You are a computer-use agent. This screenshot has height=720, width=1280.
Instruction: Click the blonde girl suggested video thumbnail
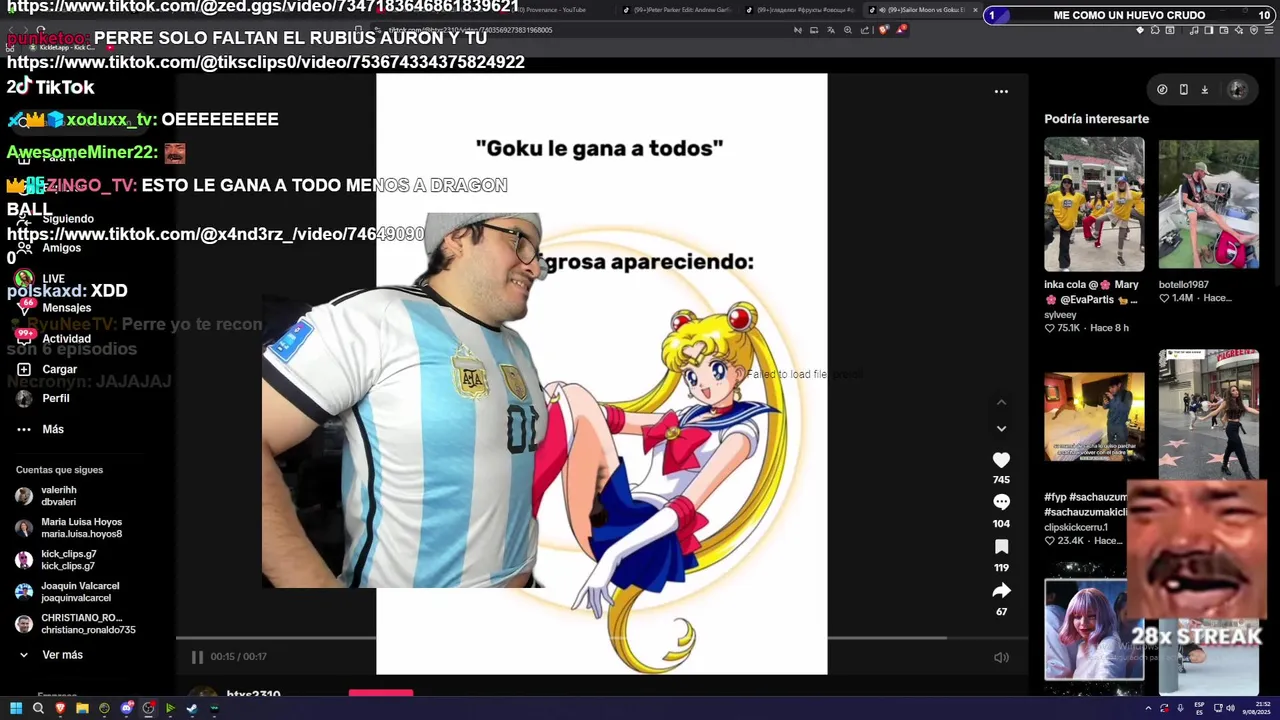pyautogui.click(x=1094, y=630)
